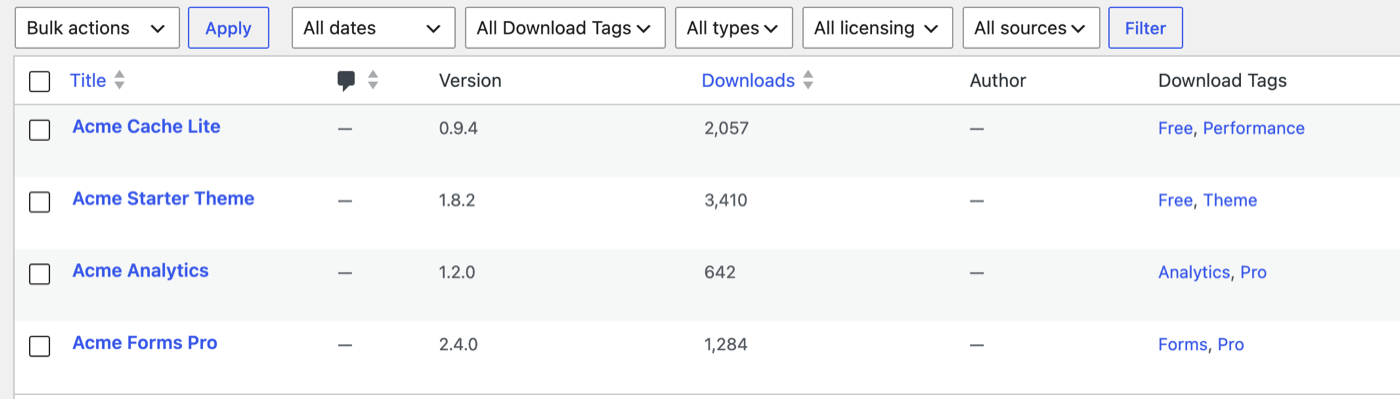This screenshot has height=399, width=1400.
Task: Open the Acme Analytics download
Action: [140, 271]
